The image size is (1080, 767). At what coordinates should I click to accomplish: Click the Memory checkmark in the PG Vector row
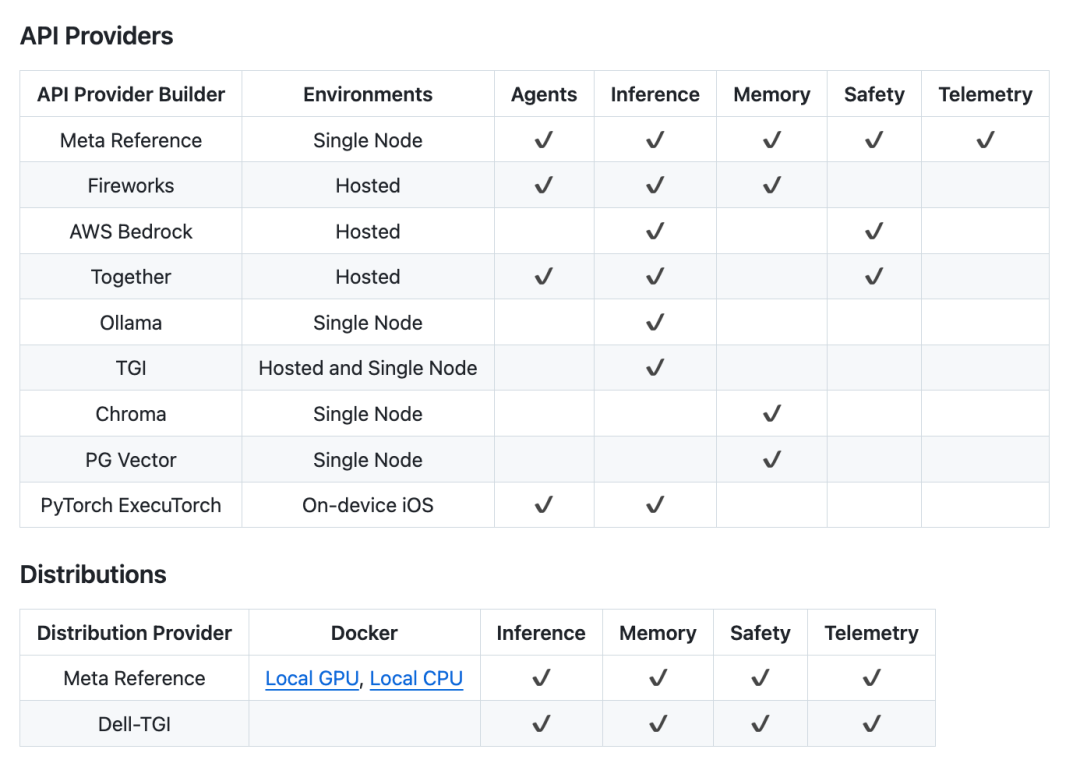771,459
